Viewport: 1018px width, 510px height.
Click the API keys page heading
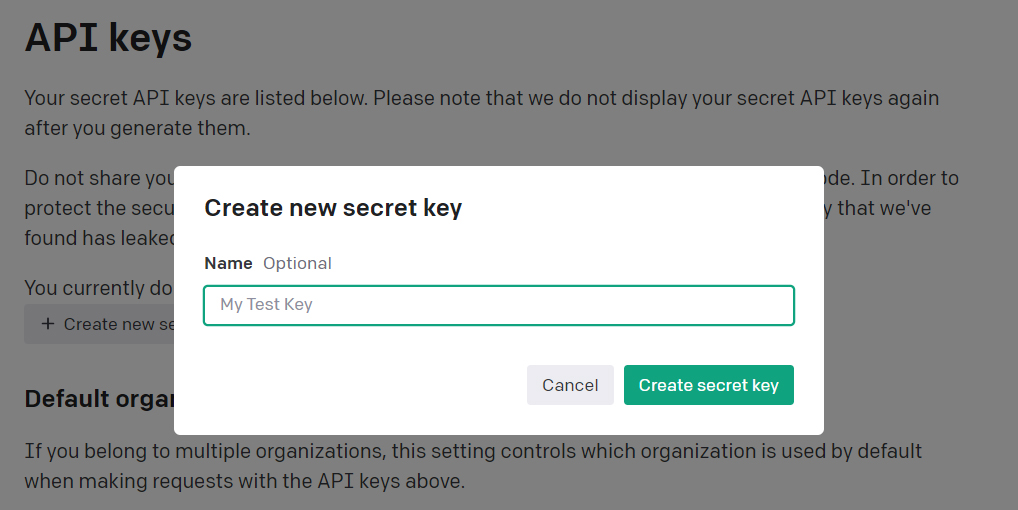108,38
